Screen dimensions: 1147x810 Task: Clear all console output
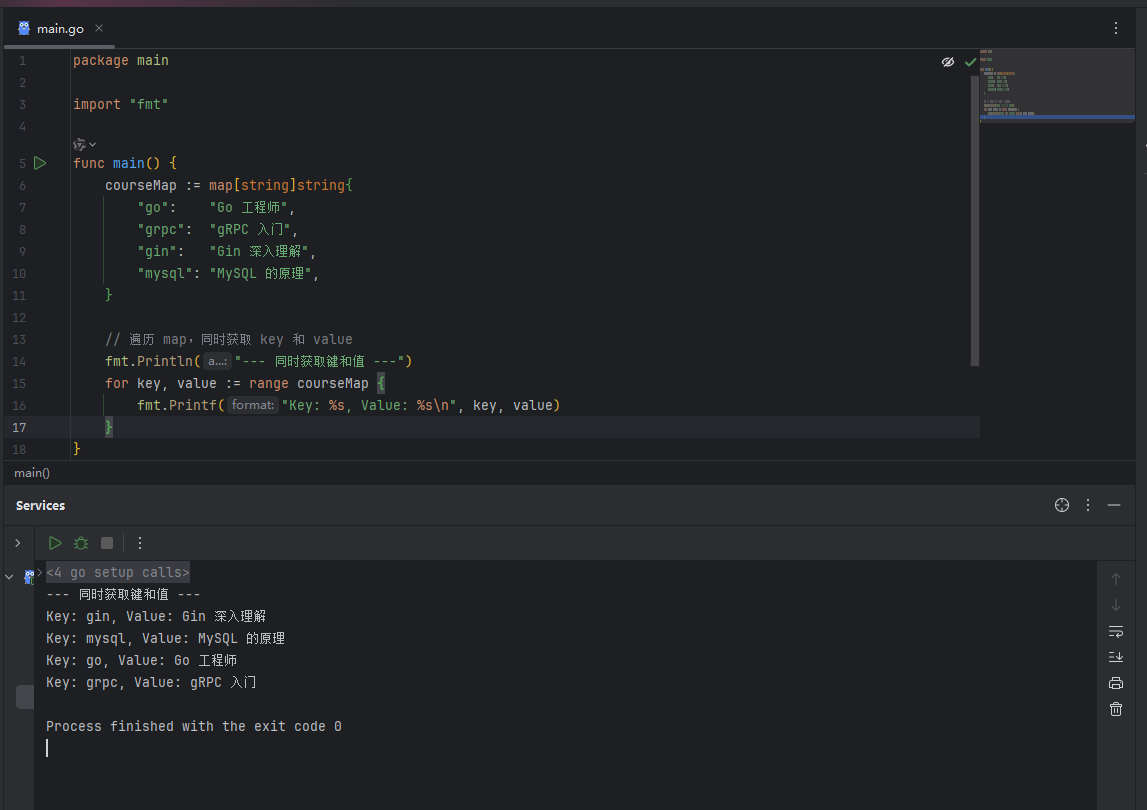pyautogui.click(x=1116, y=709)
